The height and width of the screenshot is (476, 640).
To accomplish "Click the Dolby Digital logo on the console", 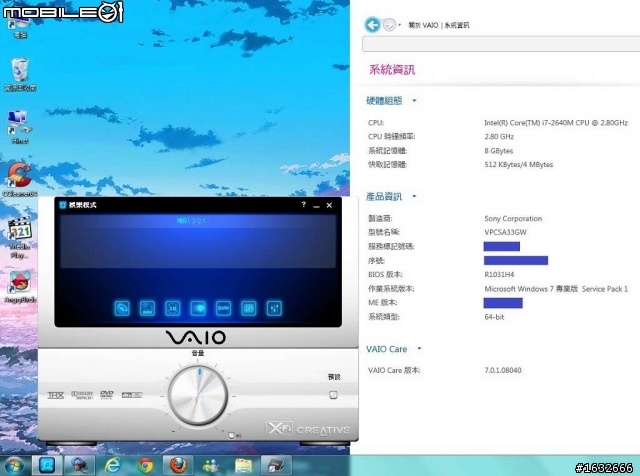I will pyautogui.click(x=82, y=395).
